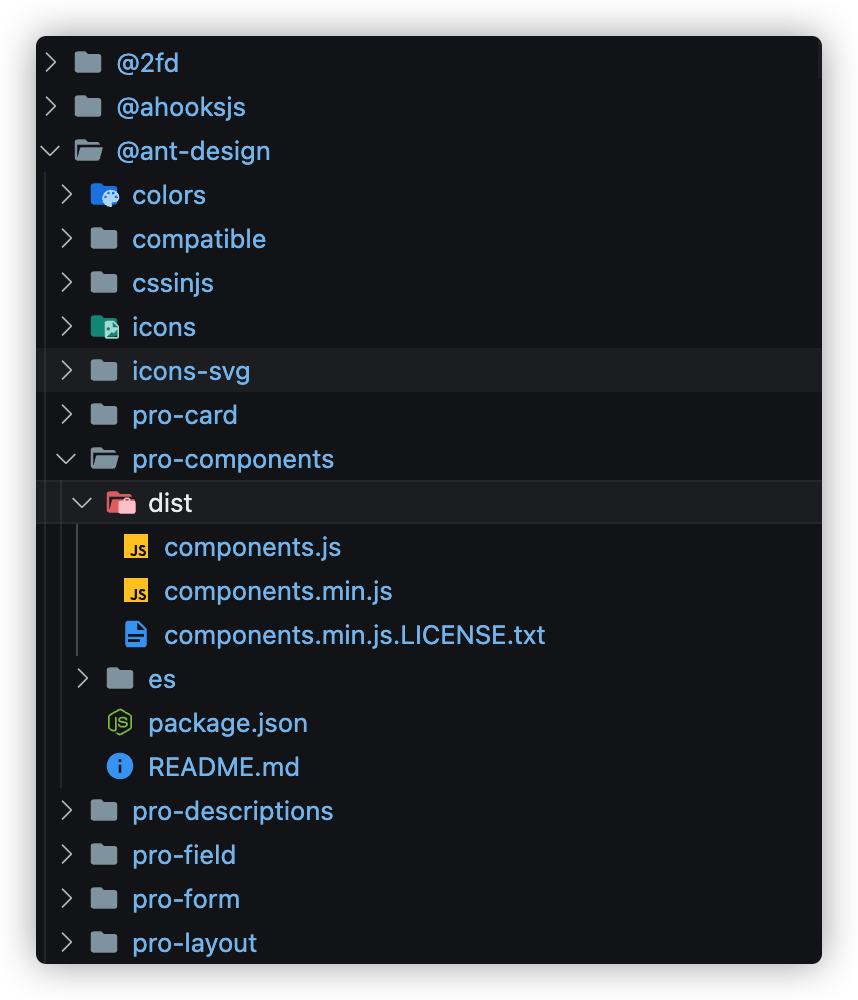This screenshot has height=1000, width=858.
Task: Click the text file icon for LICENSE.txt
Action: click(x=136, y=635)
